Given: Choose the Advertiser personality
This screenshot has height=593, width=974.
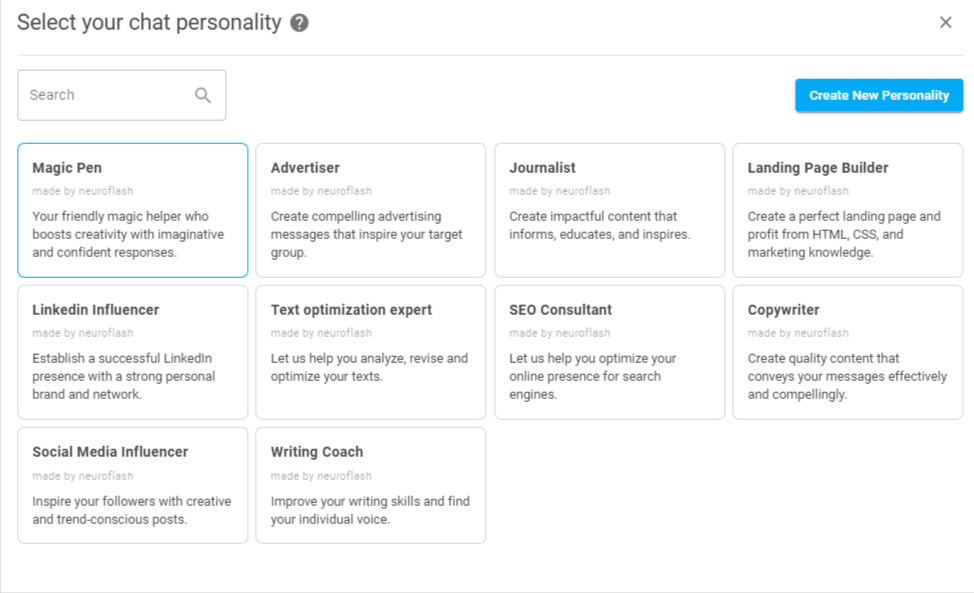Looking at the screenshot, I should click(x=371, y=210).
